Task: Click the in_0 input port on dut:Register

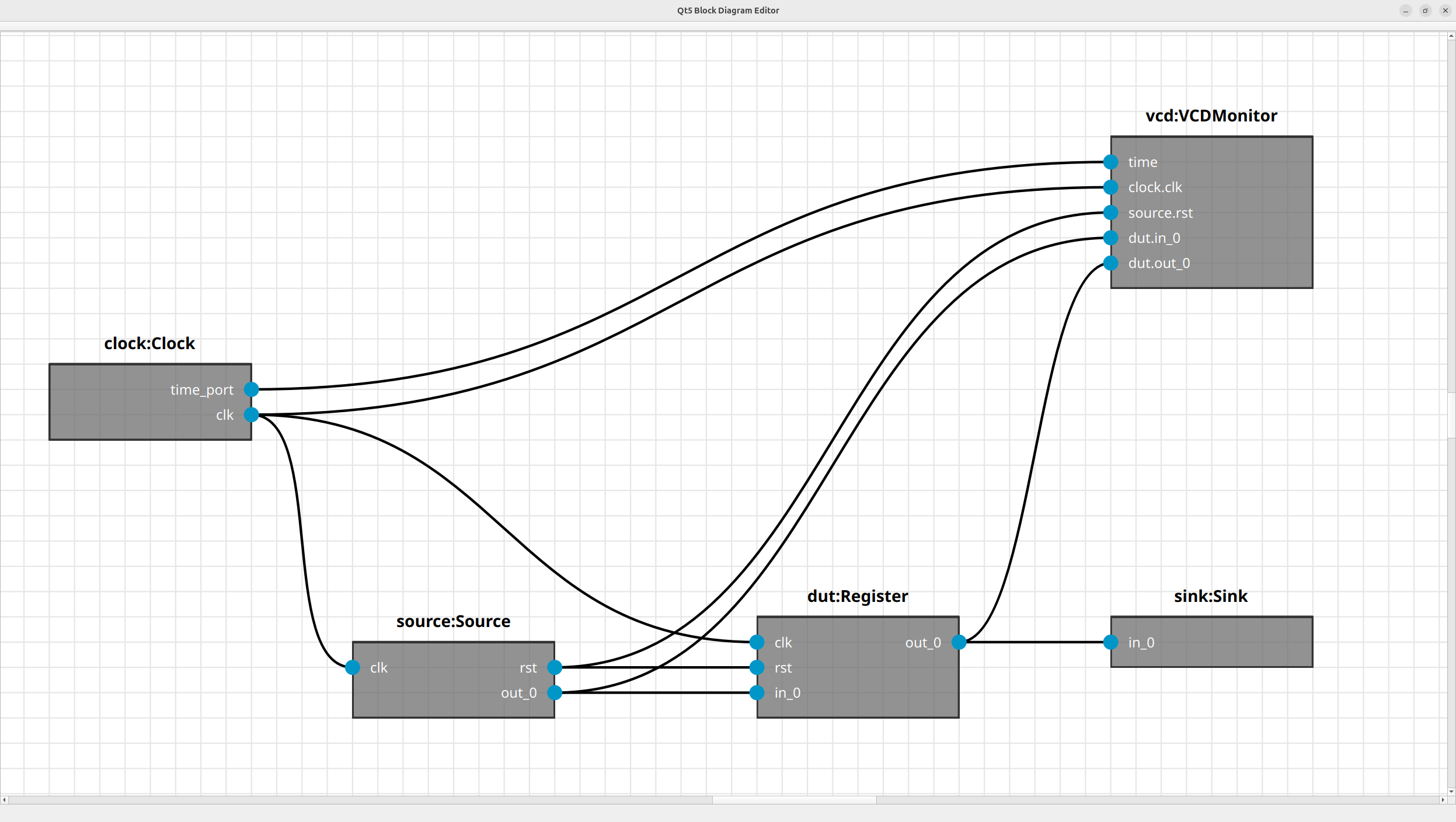Action: pos(757,692)
